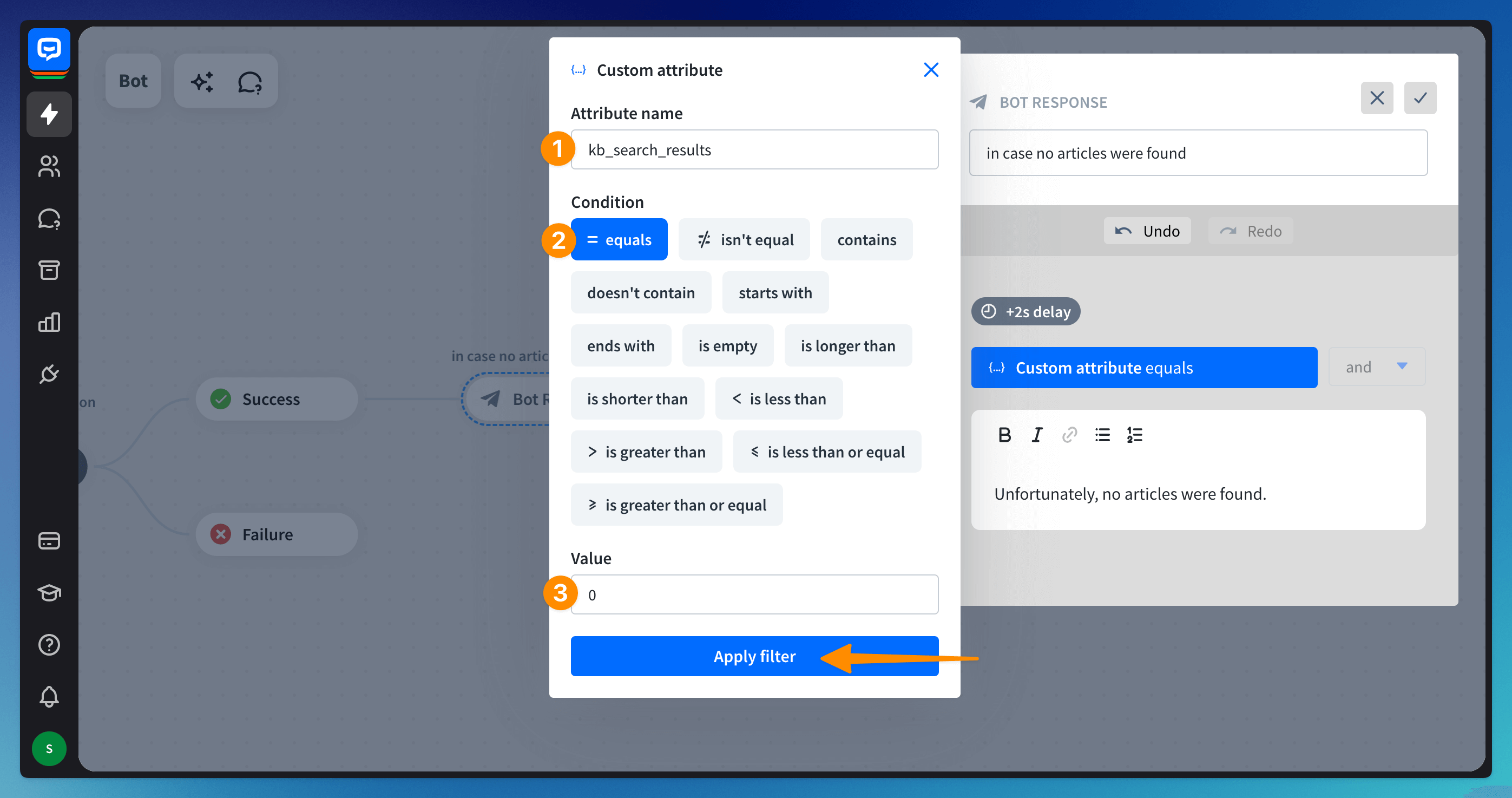The width and height of the screenshot is (1512, 798).
Task: Select the "contains" condition
Action: click(x=866, y=240)
